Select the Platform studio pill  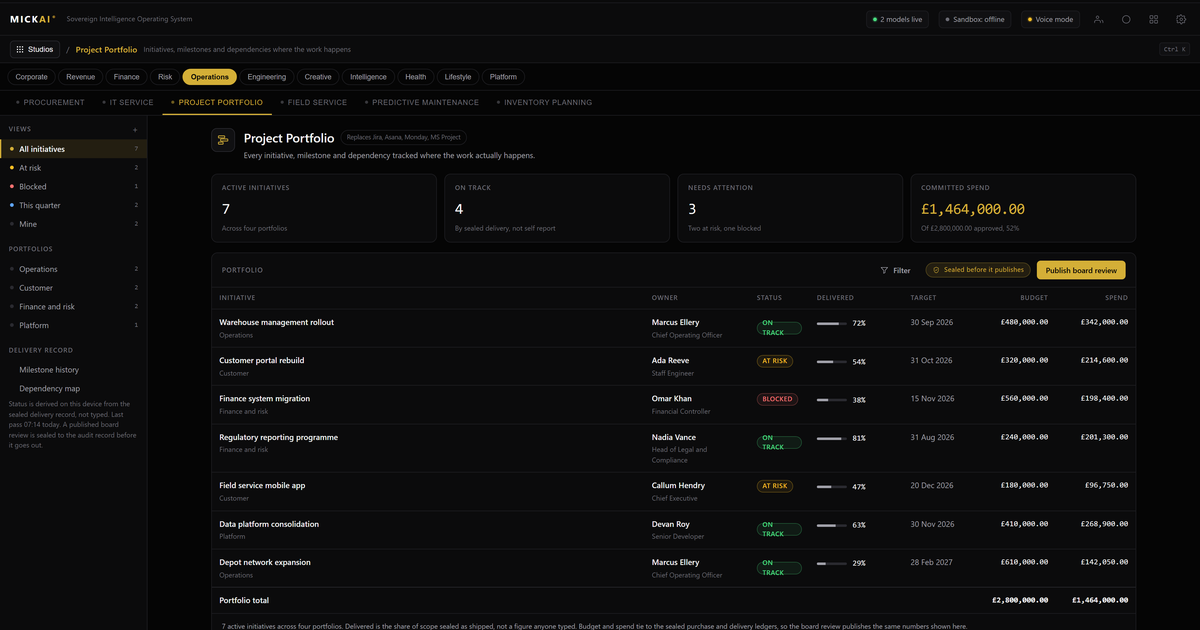pyautogui.click(x=503, y=77)
